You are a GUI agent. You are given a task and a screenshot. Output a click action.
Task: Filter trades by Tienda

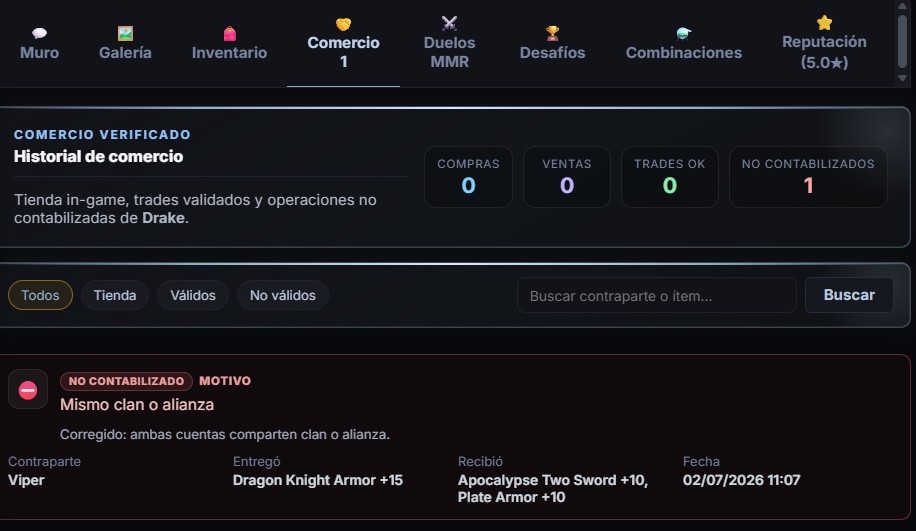click(x=115, y=295)
